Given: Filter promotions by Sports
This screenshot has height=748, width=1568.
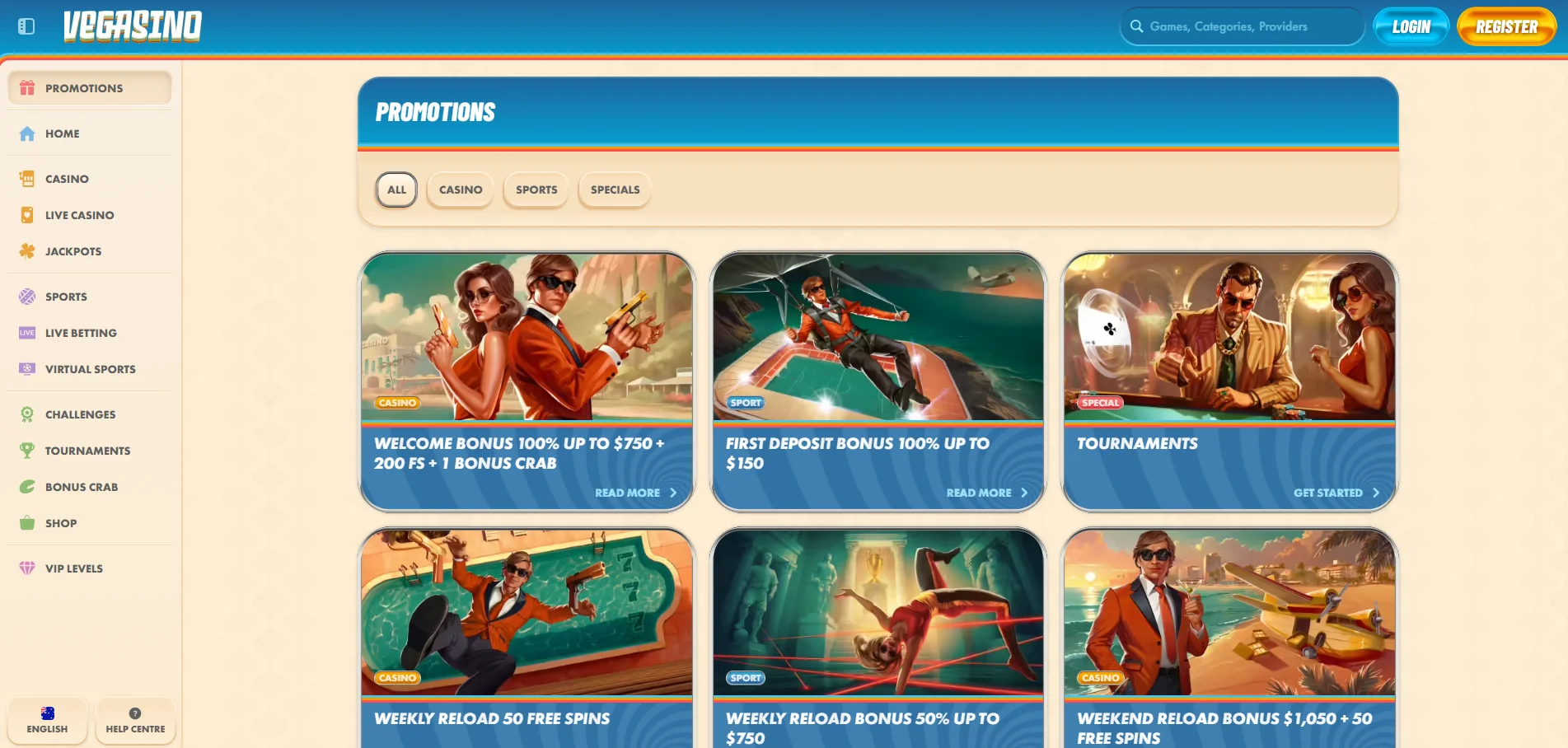Looking at the screenshot, I should coord(536,189).
